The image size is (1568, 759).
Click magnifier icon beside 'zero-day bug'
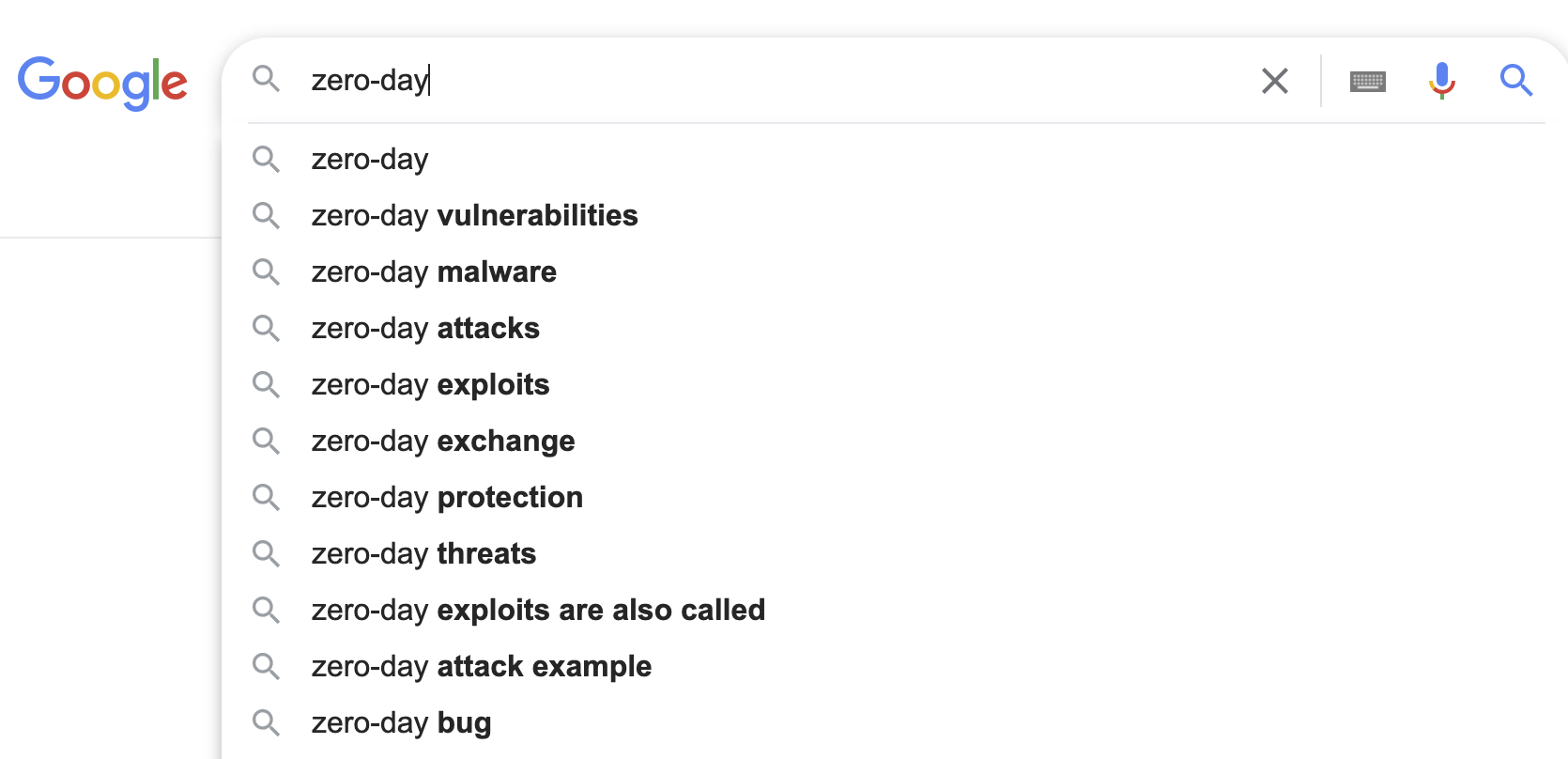[x=267, y=723]
